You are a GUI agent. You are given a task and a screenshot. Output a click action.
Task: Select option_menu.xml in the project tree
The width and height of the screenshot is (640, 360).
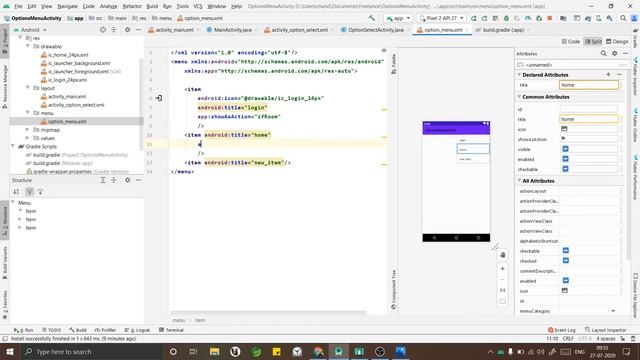(x=67, y=121)
